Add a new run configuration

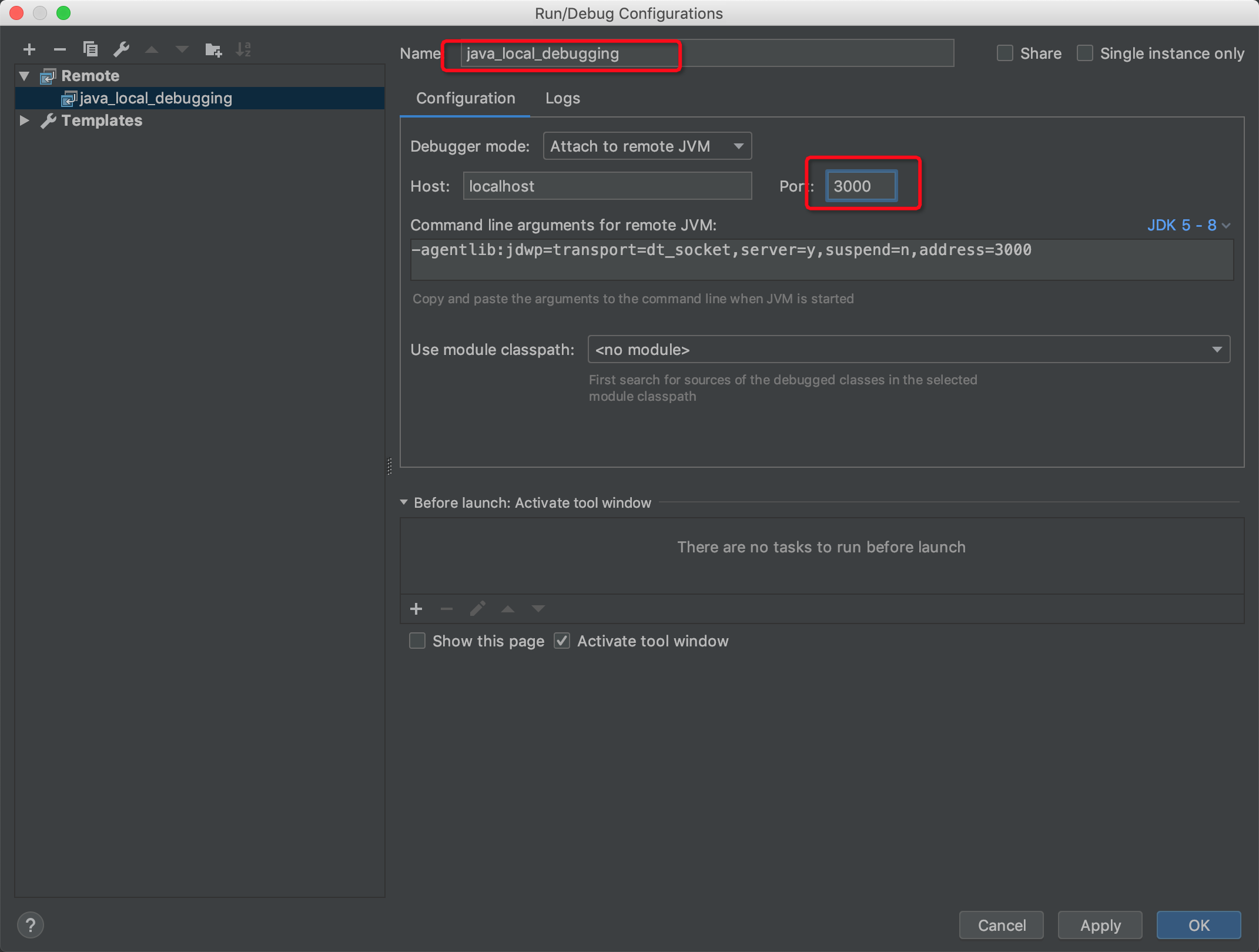[x=29, y=50]
